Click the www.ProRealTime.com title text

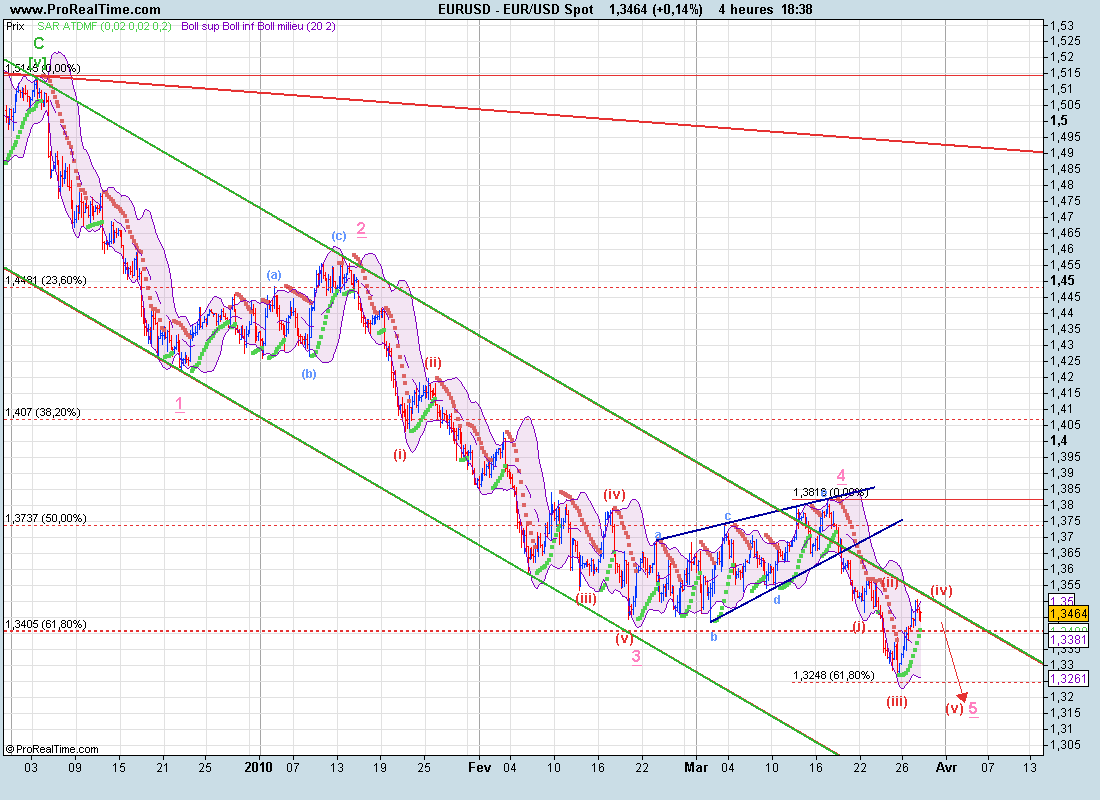pyautogui.click(x=86, y=9)
